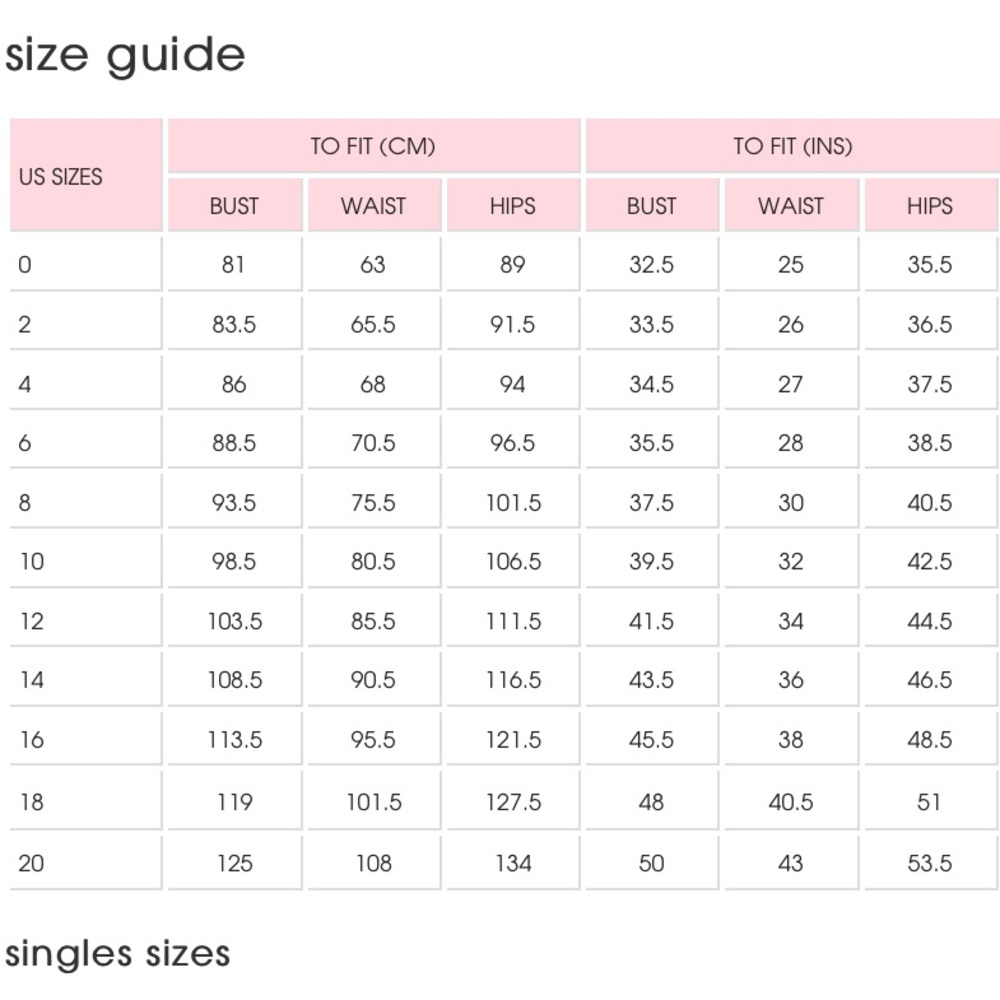Select bust value 83.5 for size 2
The width and height of the screenshot is (1000, 1000).
235,324
